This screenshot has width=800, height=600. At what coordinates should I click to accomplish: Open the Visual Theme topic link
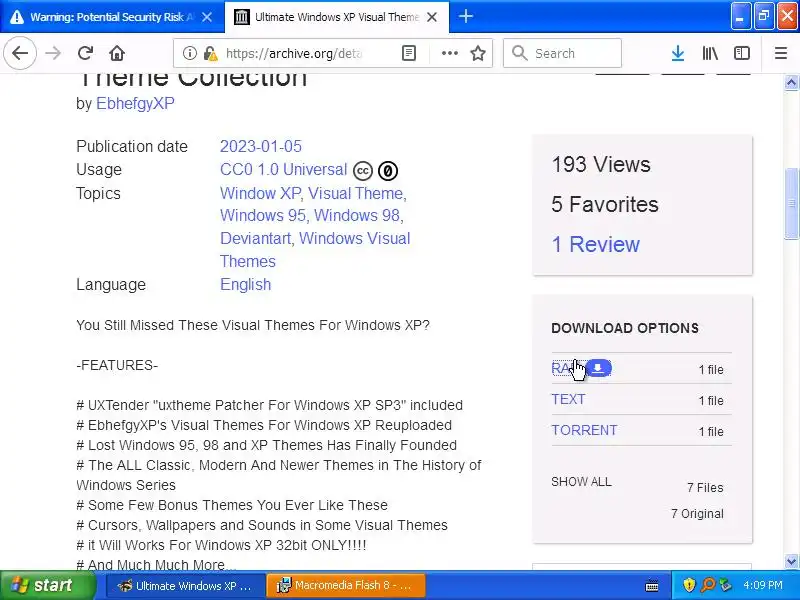pos(355,193)
